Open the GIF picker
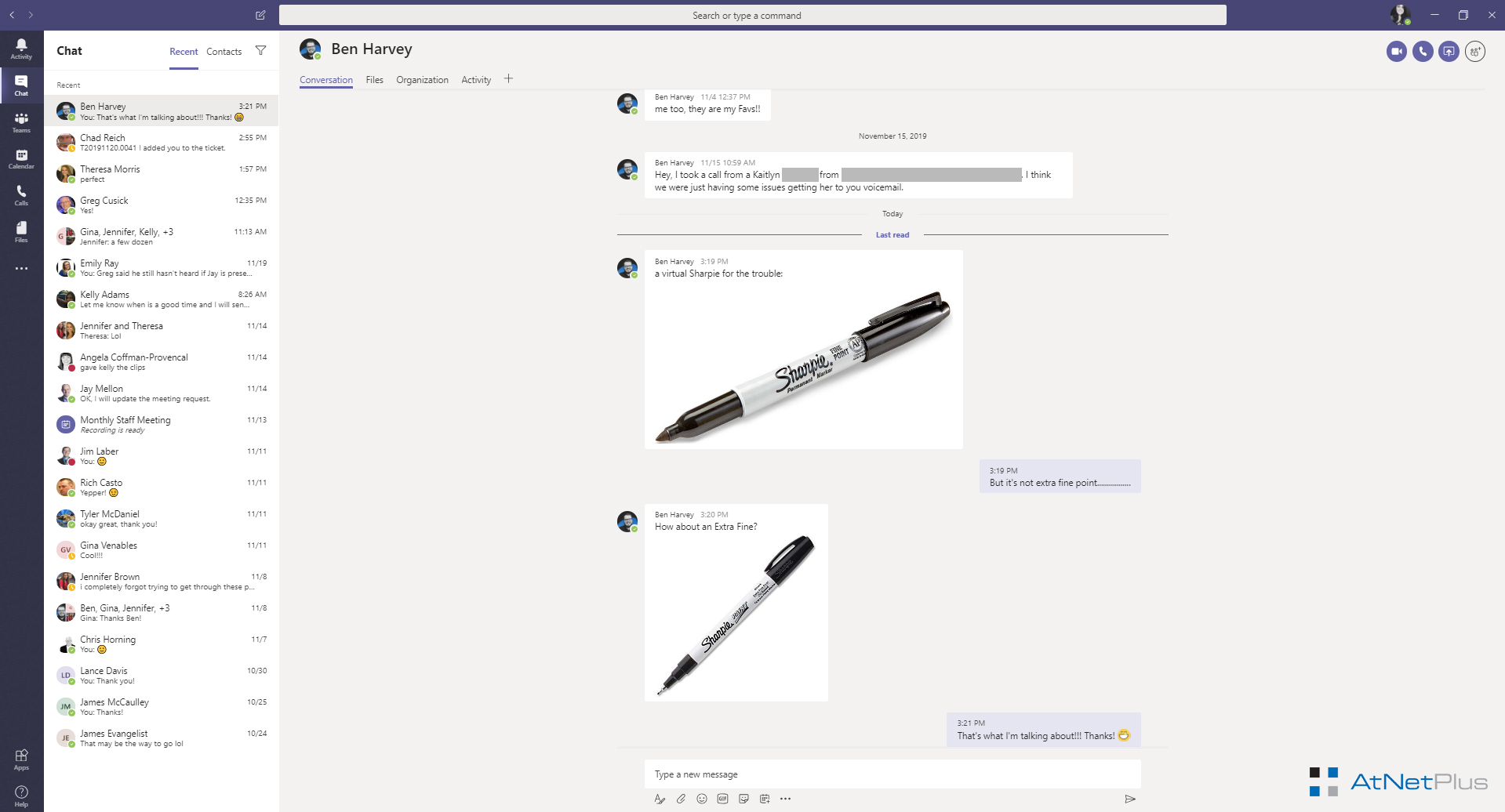The width and height of the screenshot is (1505, 812). tap(723, 799)
